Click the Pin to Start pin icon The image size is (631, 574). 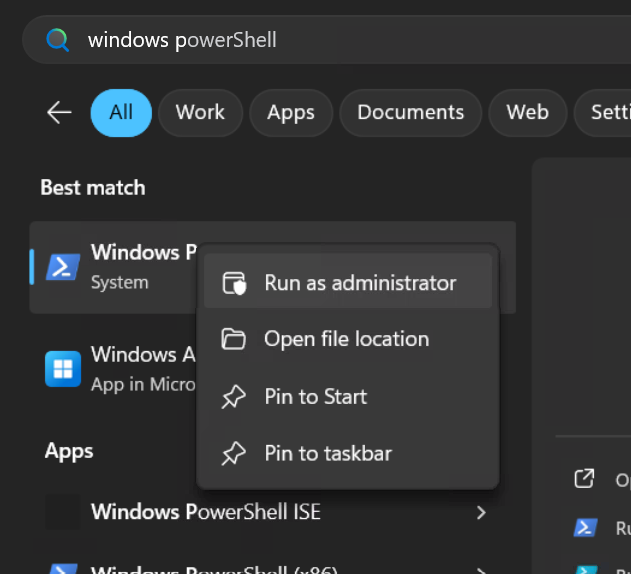(233, 397)
